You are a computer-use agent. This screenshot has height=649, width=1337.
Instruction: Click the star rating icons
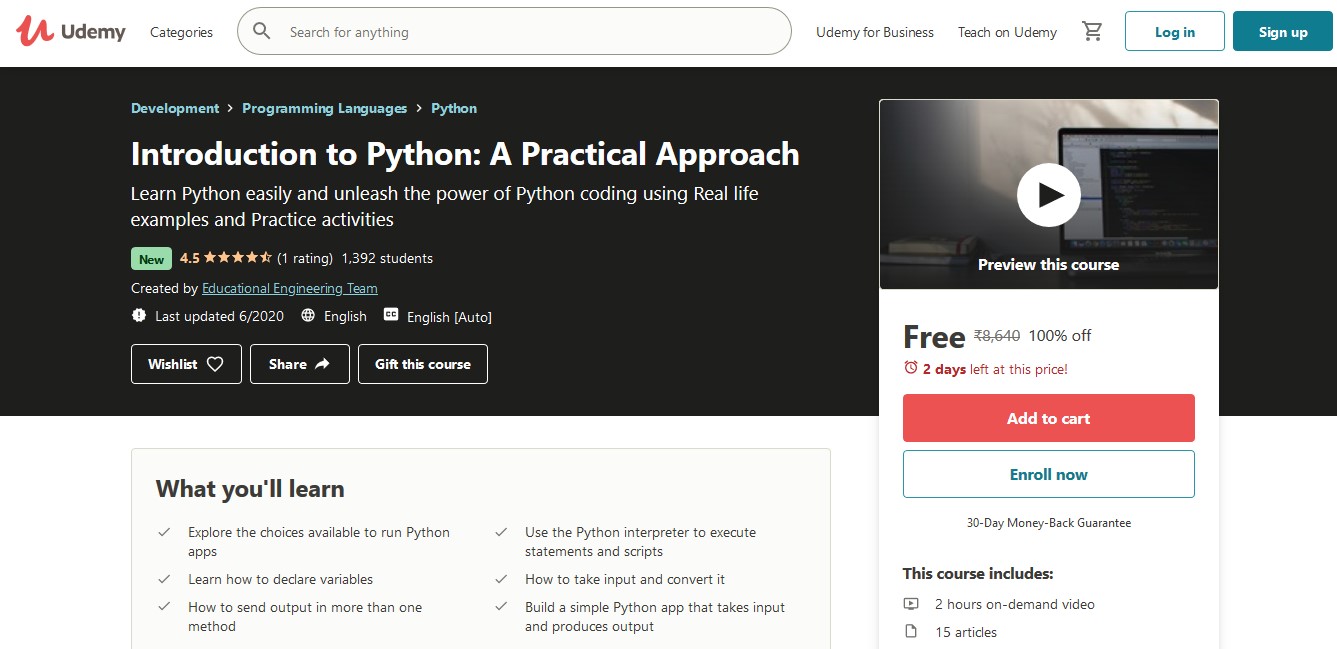238,258
